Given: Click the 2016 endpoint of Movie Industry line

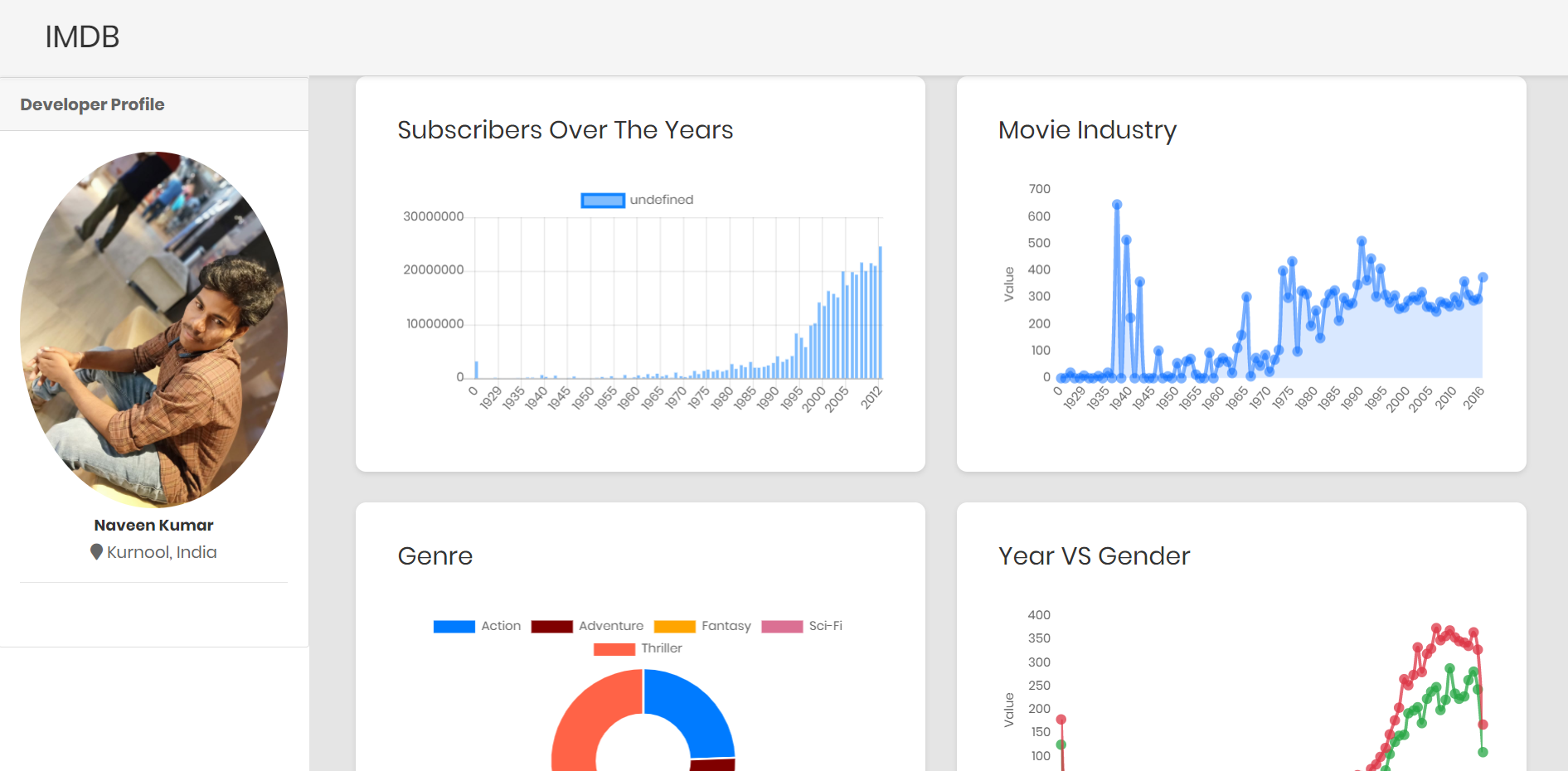Looking at the screenshot, I should [x=1483, y=278].
